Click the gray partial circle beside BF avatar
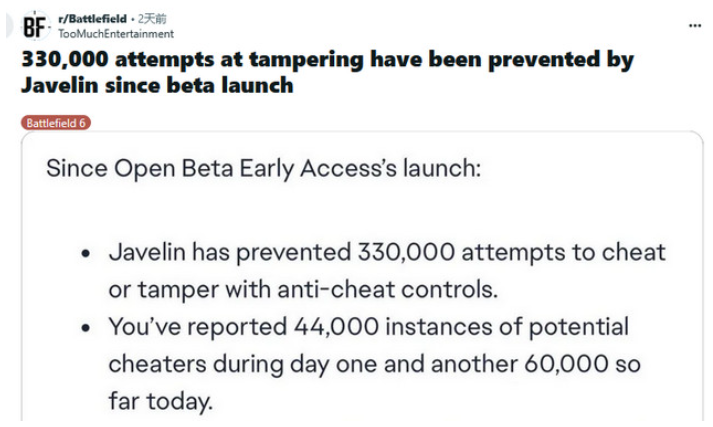Viewport: 713px width, 427px height. [10, 26]
